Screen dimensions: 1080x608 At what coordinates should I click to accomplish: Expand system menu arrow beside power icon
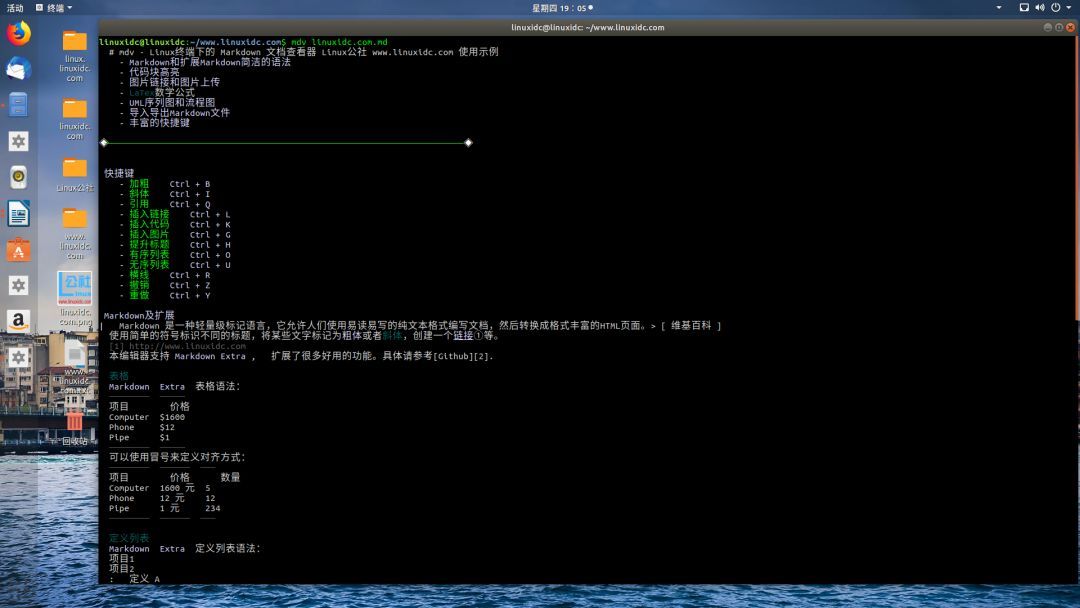pyautogui.click(x=1070, y=8)
